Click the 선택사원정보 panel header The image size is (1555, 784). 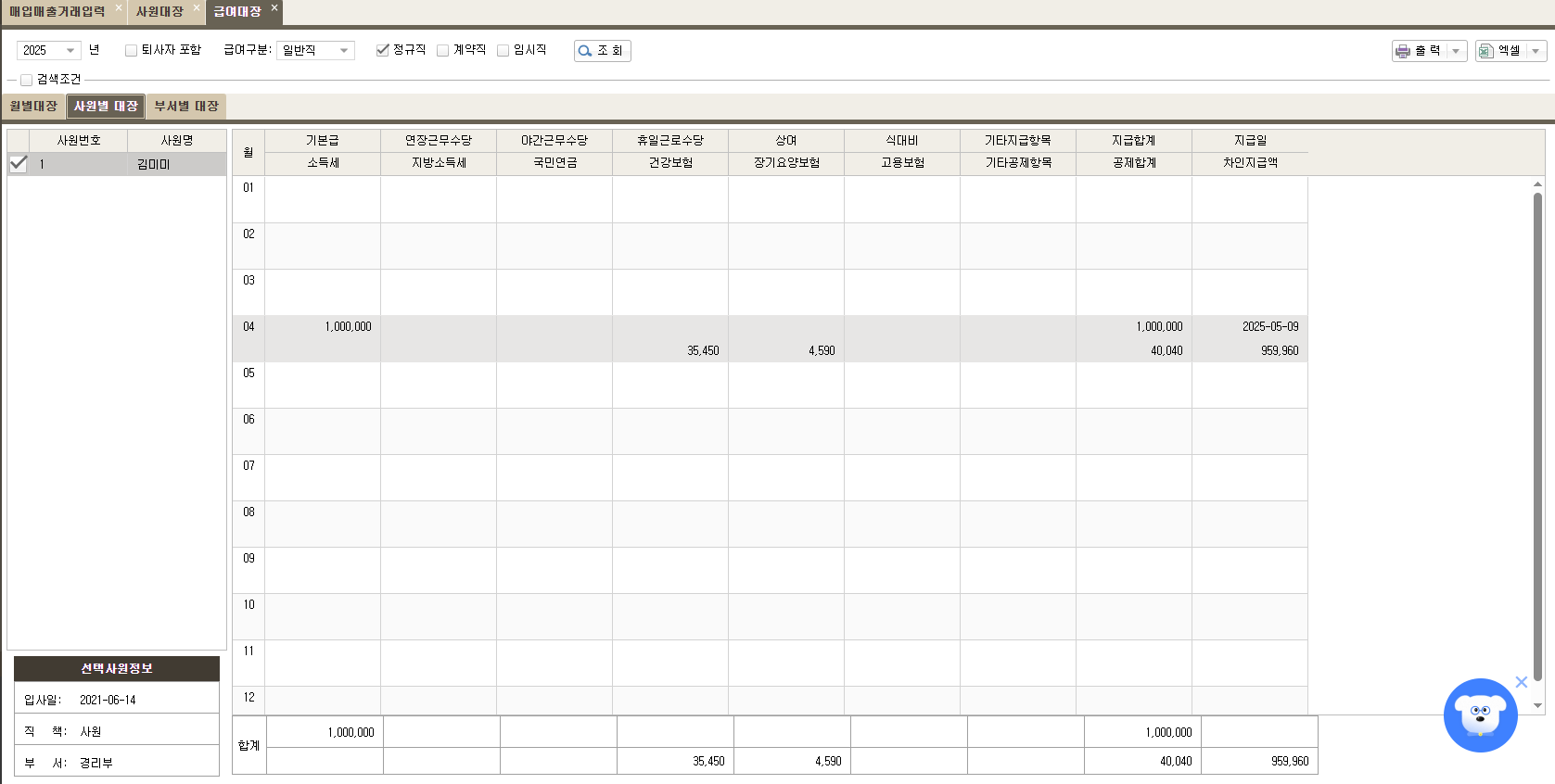click(117, 669)
